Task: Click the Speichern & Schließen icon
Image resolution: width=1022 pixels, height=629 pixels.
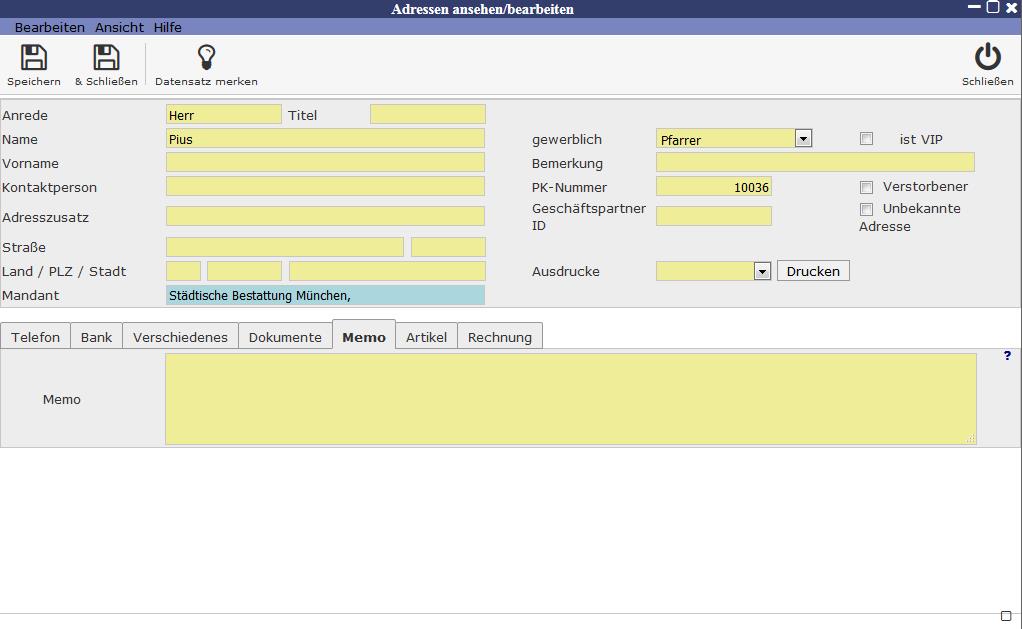Action: [106, 58]
